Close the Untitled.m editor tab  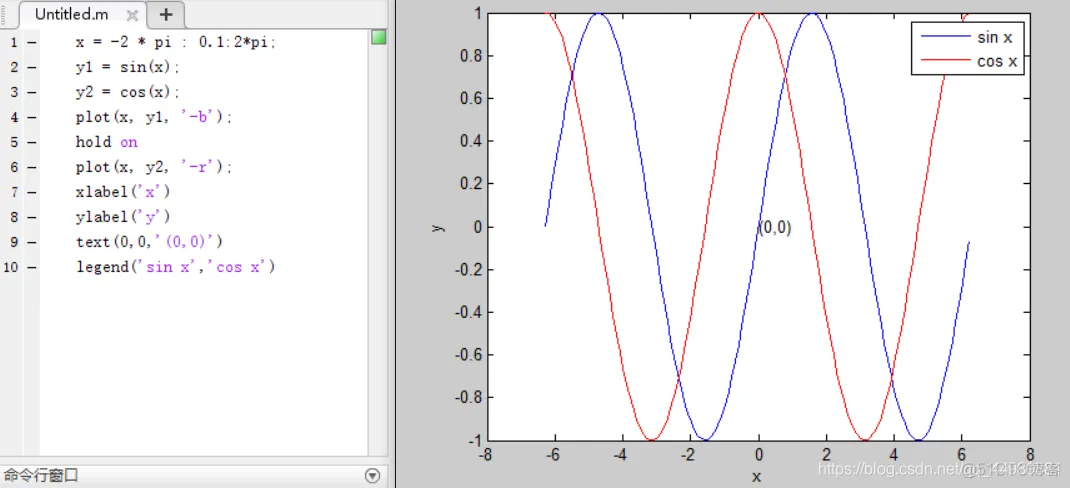coord(132,15)
